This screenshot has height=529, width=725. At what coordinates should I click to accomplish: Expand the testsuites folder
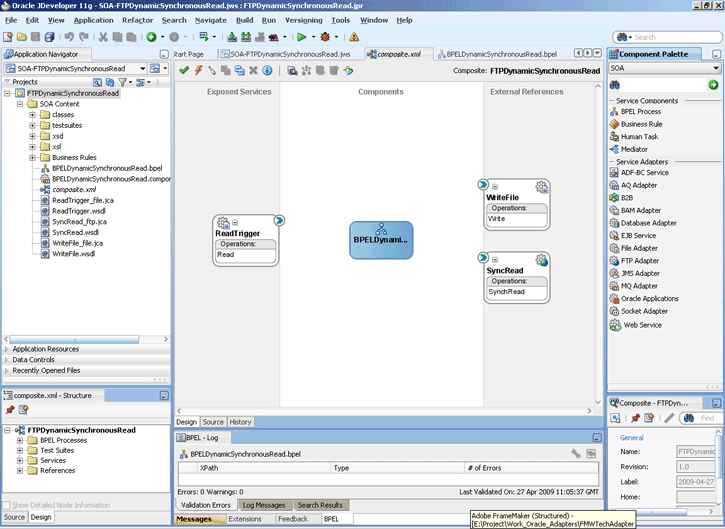(x=33, y=125)
